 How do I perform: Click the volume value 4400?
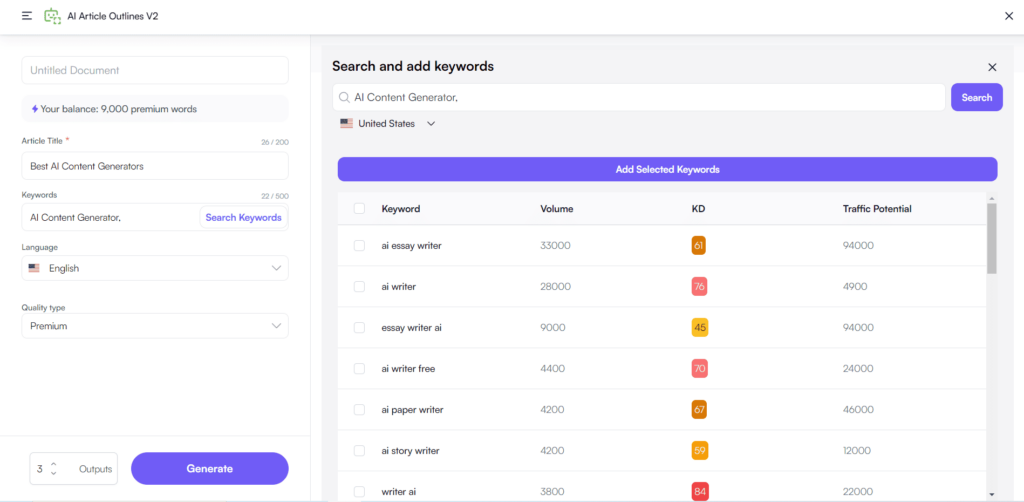[553, 369]
